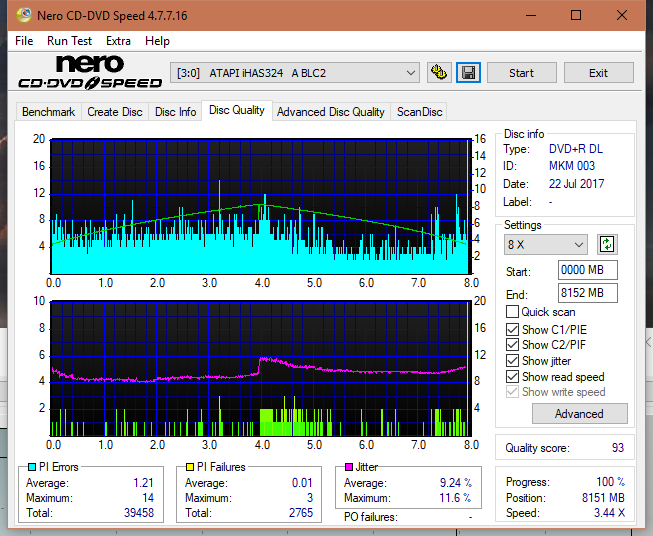
Task: Click the PI Failures maximum 3 value
Action: [x=310, y=498]
